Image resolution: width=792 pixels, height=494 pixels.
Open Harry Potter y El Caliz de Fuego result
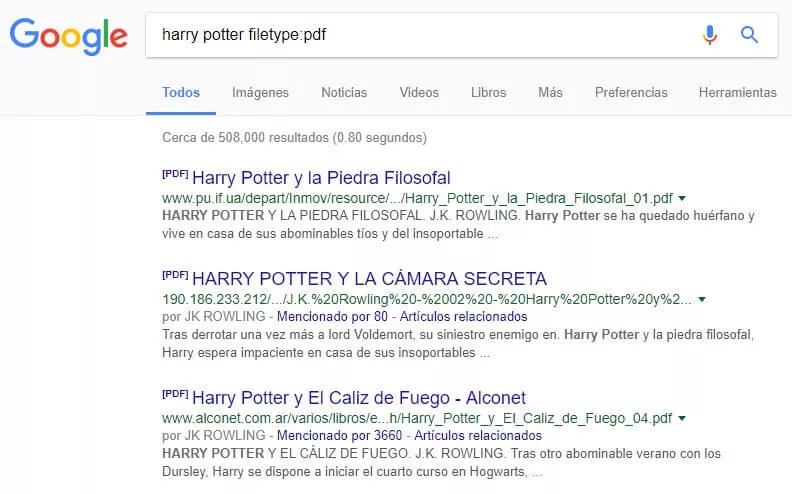click(359, 398)
